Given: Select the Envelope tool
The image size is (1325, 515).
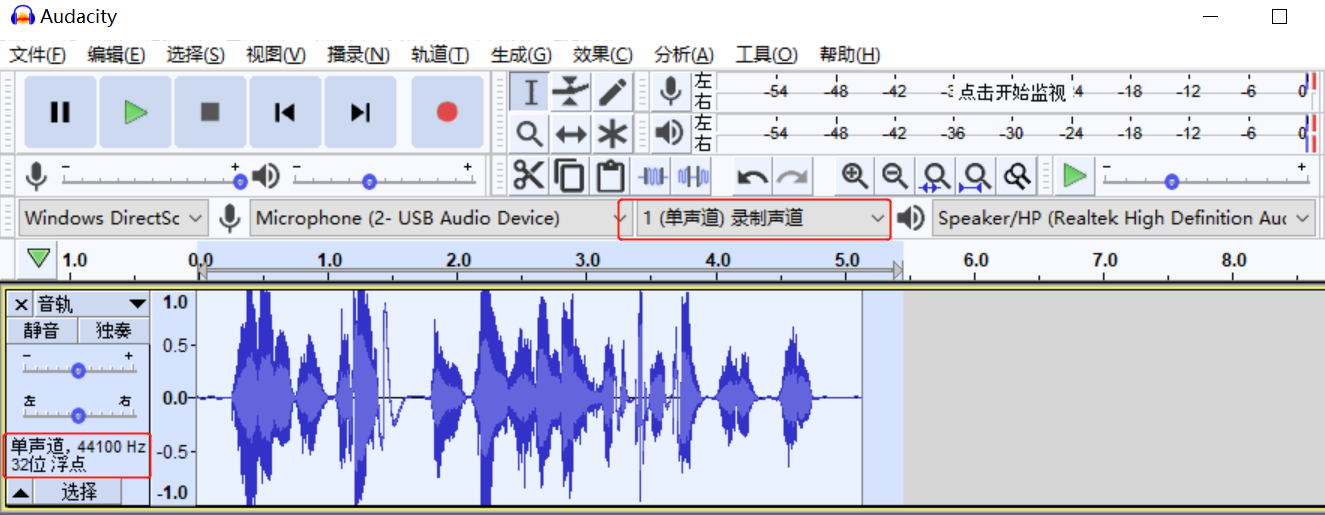Looking at the screenshot, I should click(x=571, y=92).
